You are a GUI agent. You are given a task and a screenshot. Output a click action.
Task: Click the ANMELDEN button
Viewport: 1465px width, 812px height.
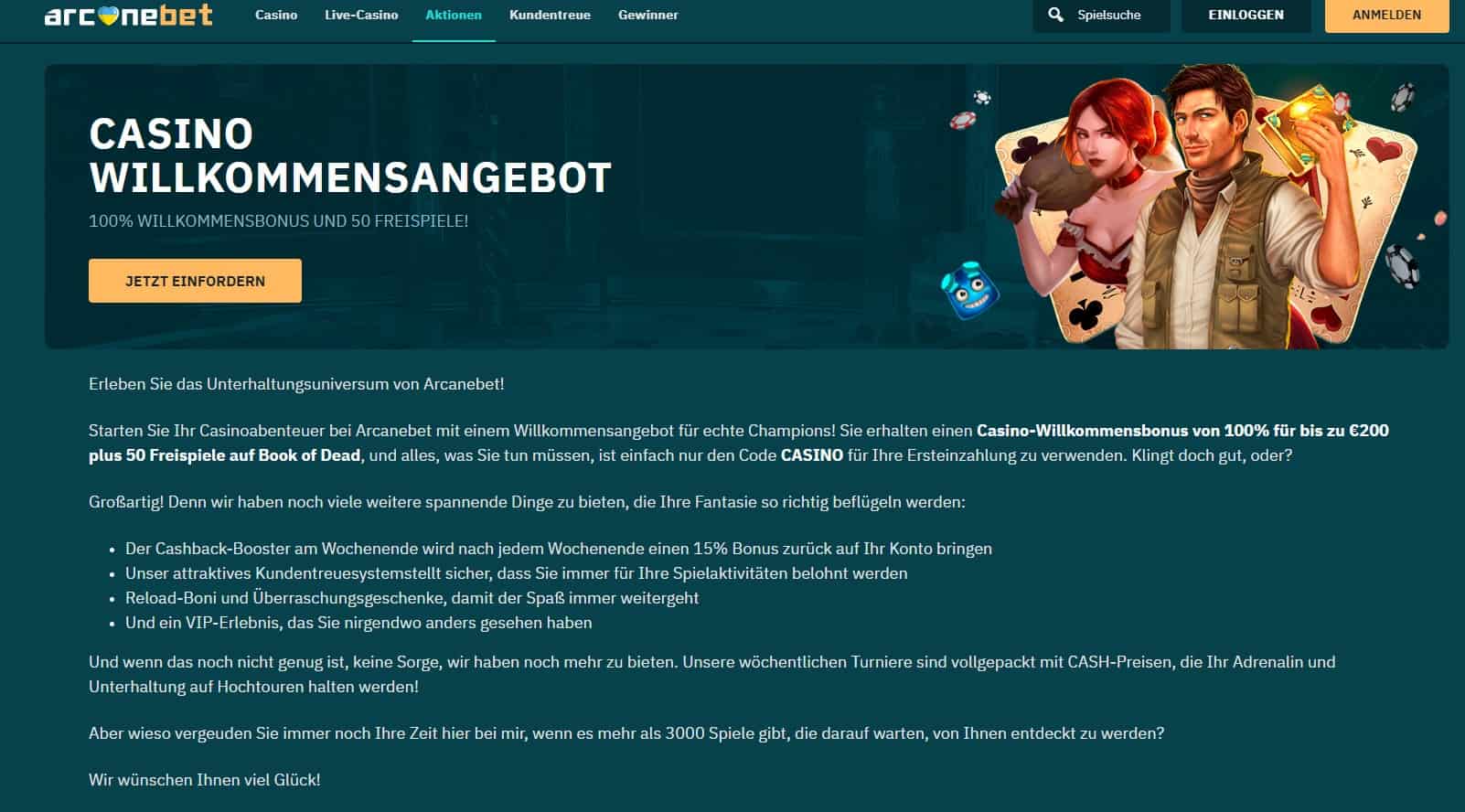[1386, 15]
